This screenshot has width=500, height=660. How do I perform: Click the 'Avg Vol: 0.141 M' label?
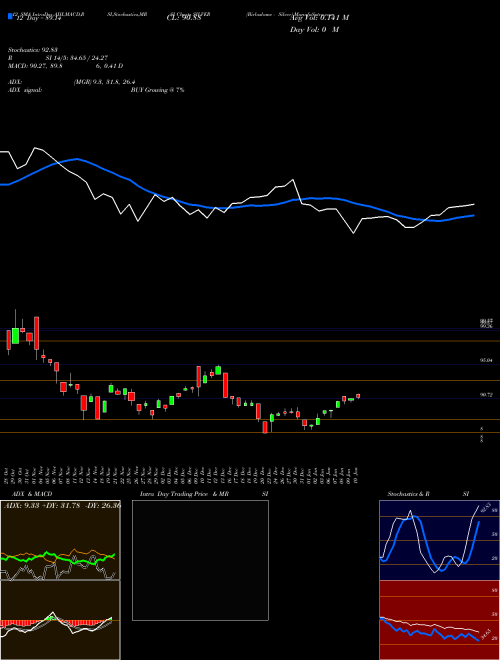(x=319, y=18)
